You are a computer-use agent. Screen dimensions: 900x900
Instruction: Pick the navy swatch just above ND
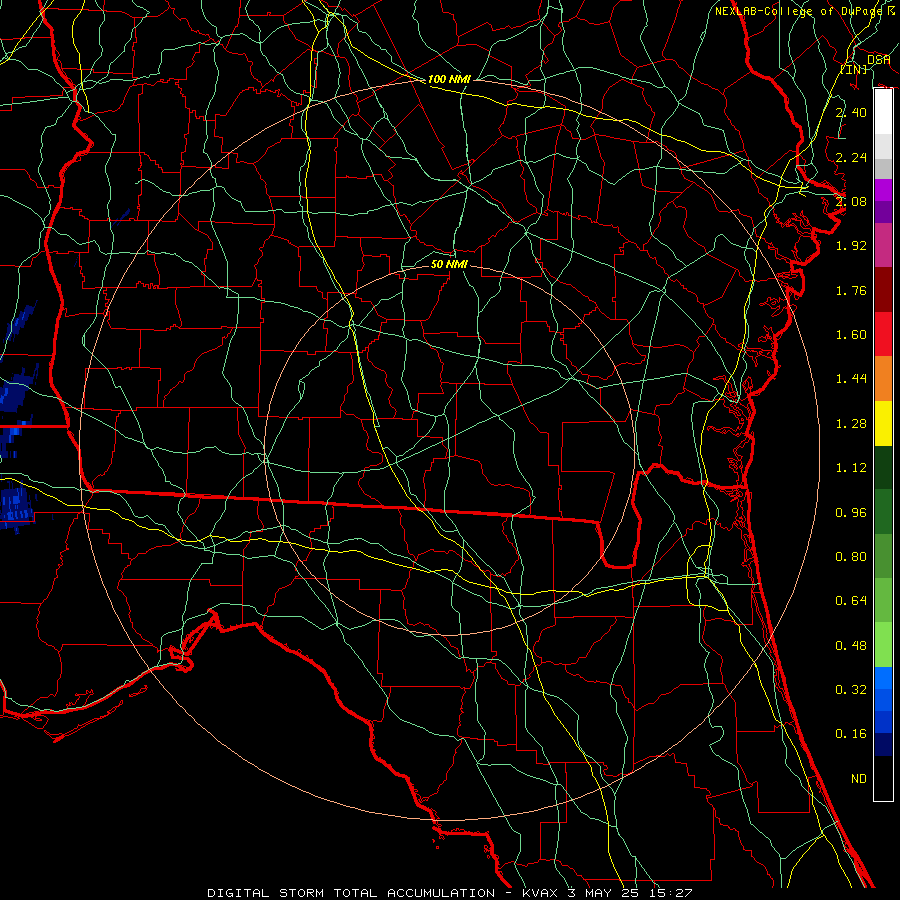(x=883, y=745)
